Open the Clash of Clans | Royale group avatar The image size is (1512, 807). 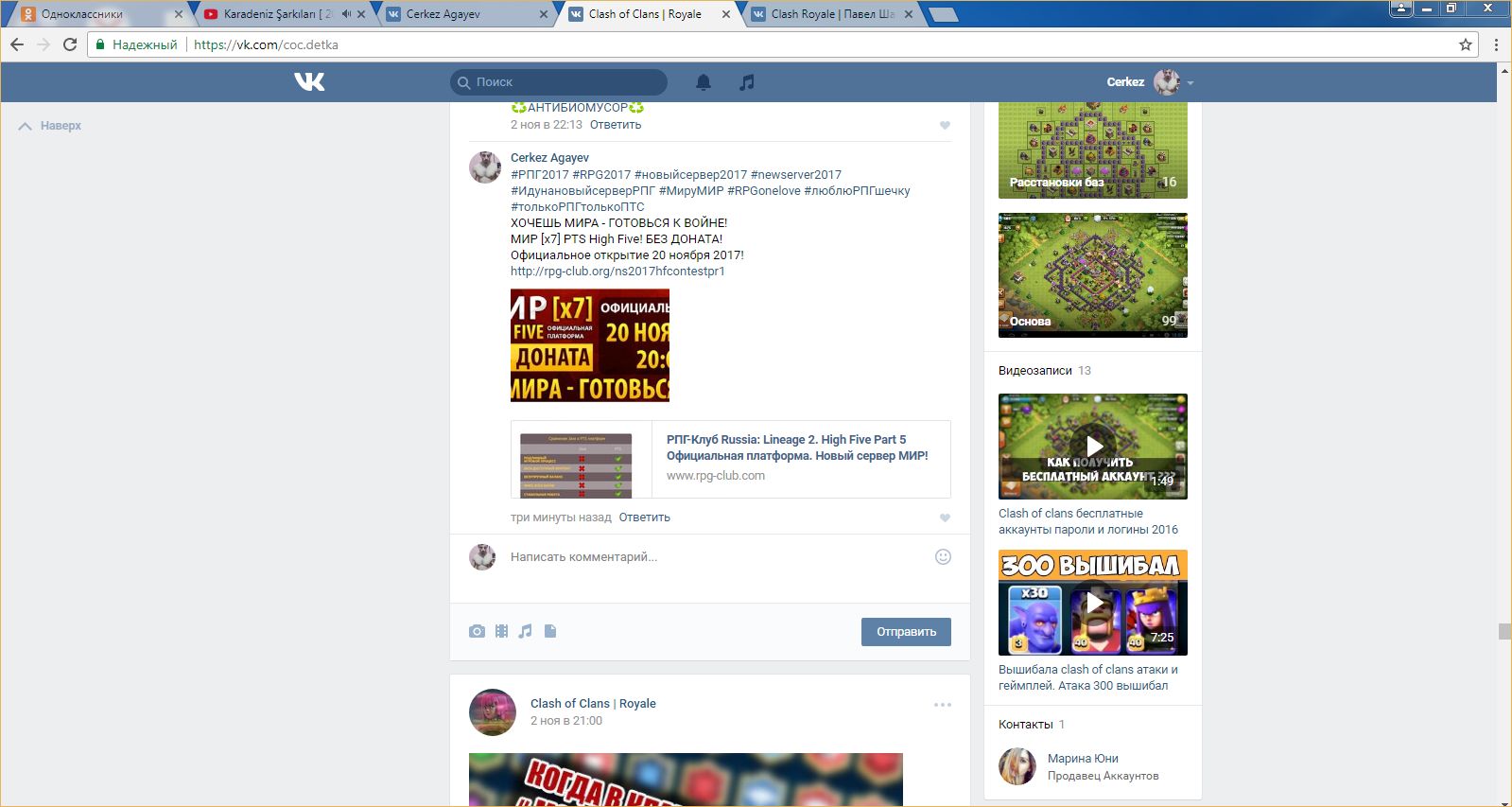pos(493,712)
